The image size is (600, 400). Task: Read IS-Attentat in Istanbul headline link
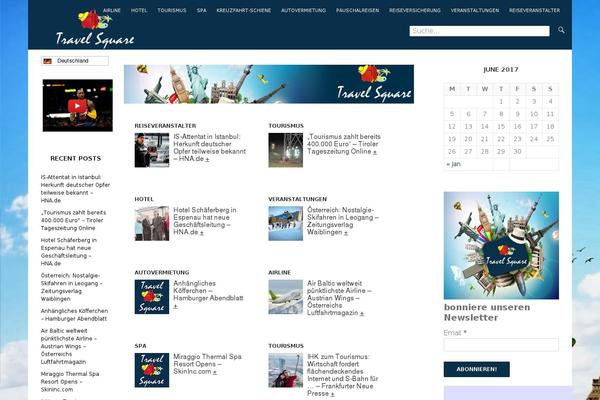pos(209,147)
